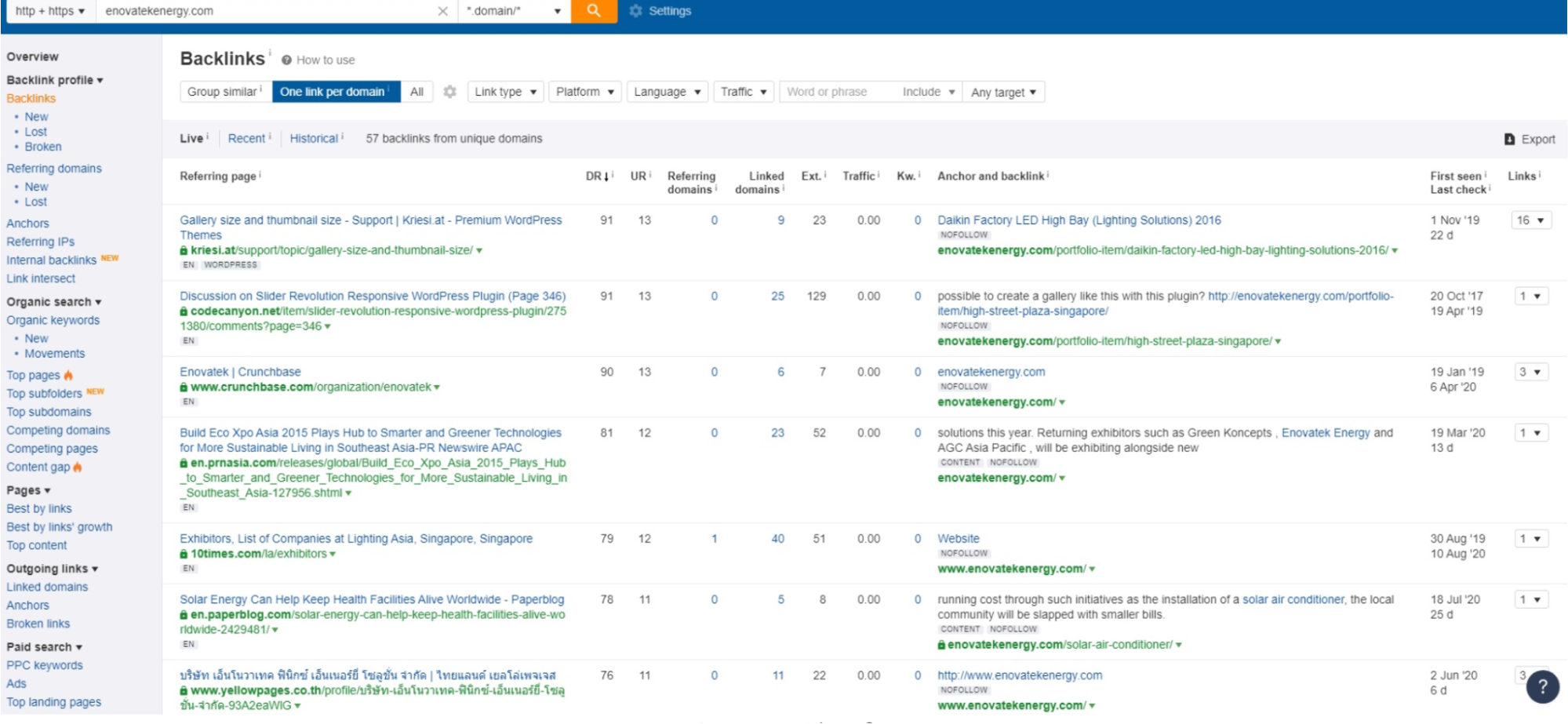Click the orange search magnifier button

tap(594, 11)
